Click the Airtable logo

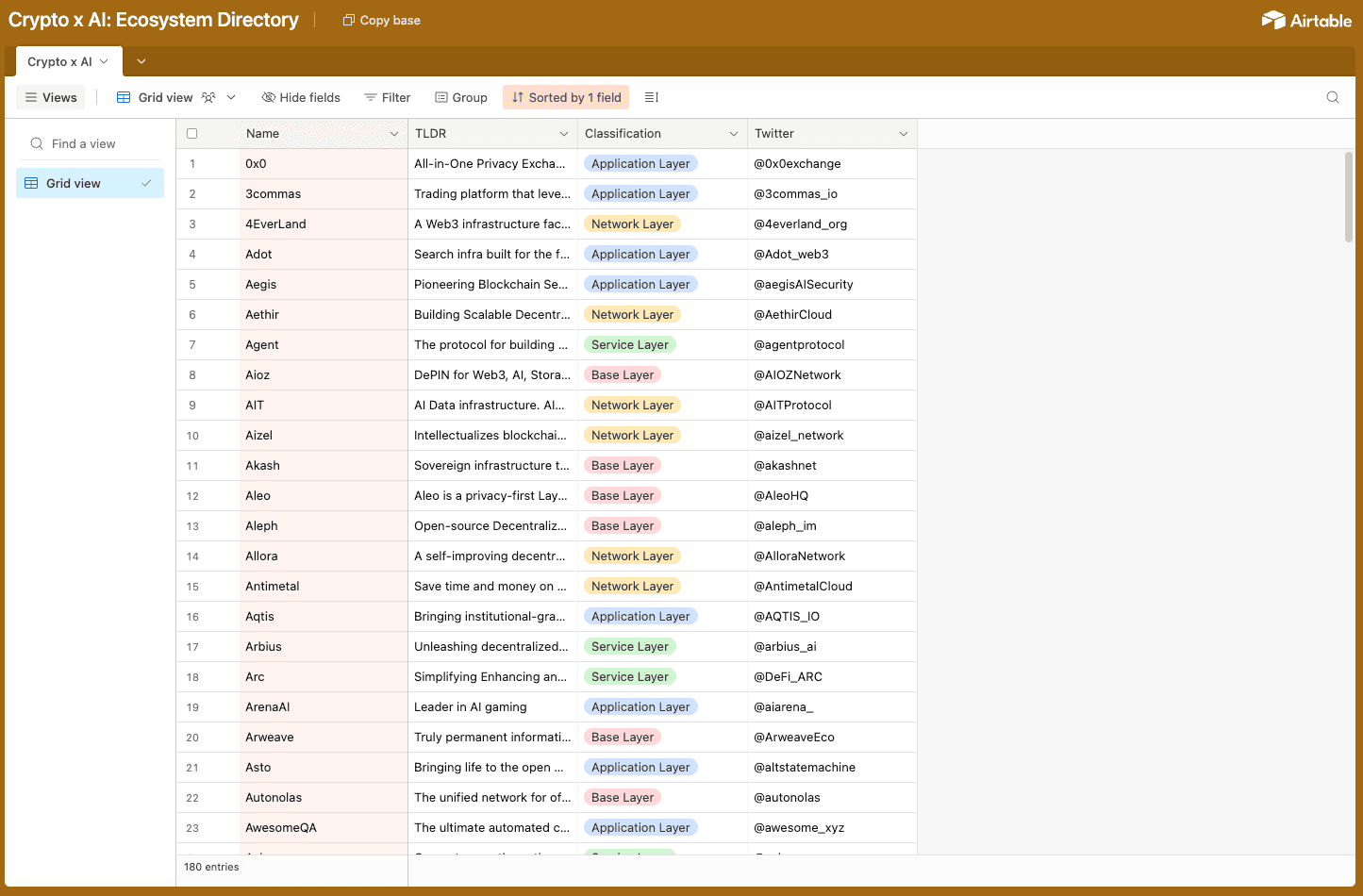1306,20
